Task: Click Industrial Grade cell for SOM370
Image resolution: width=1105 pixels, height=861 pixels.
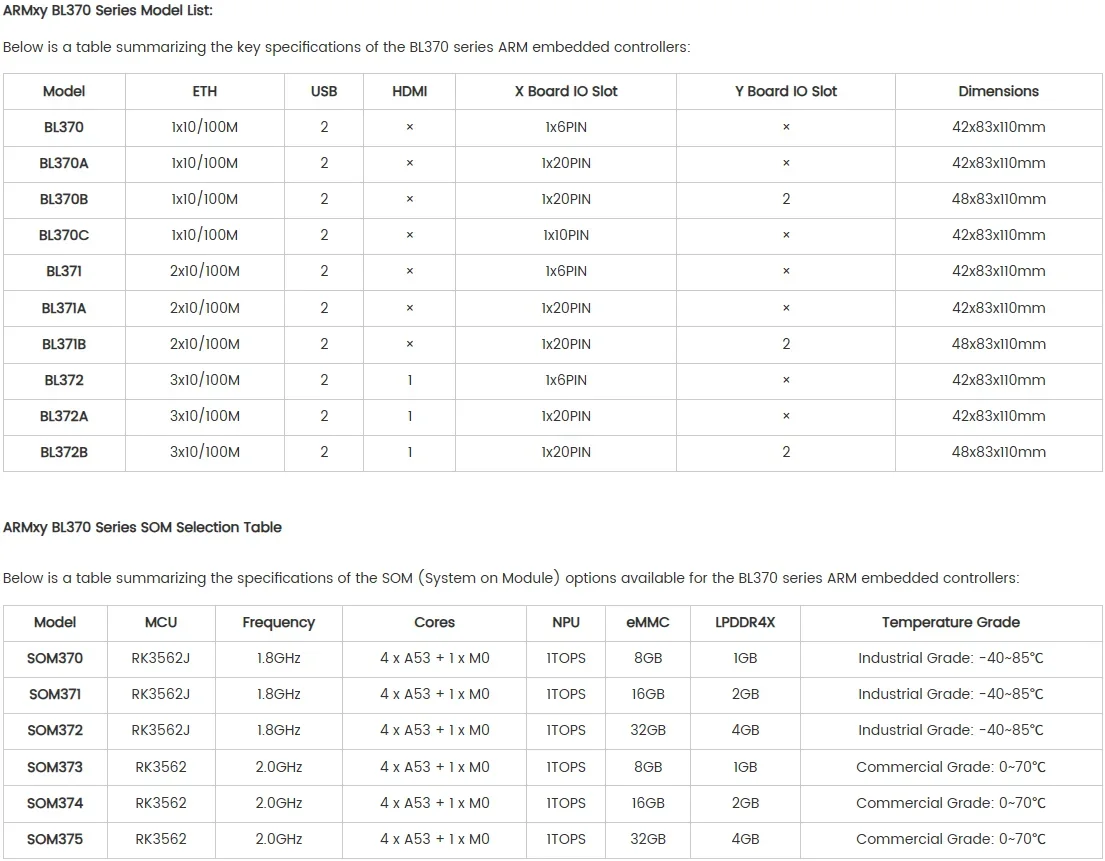Action: pyautogui.click(x=951, y=658)
